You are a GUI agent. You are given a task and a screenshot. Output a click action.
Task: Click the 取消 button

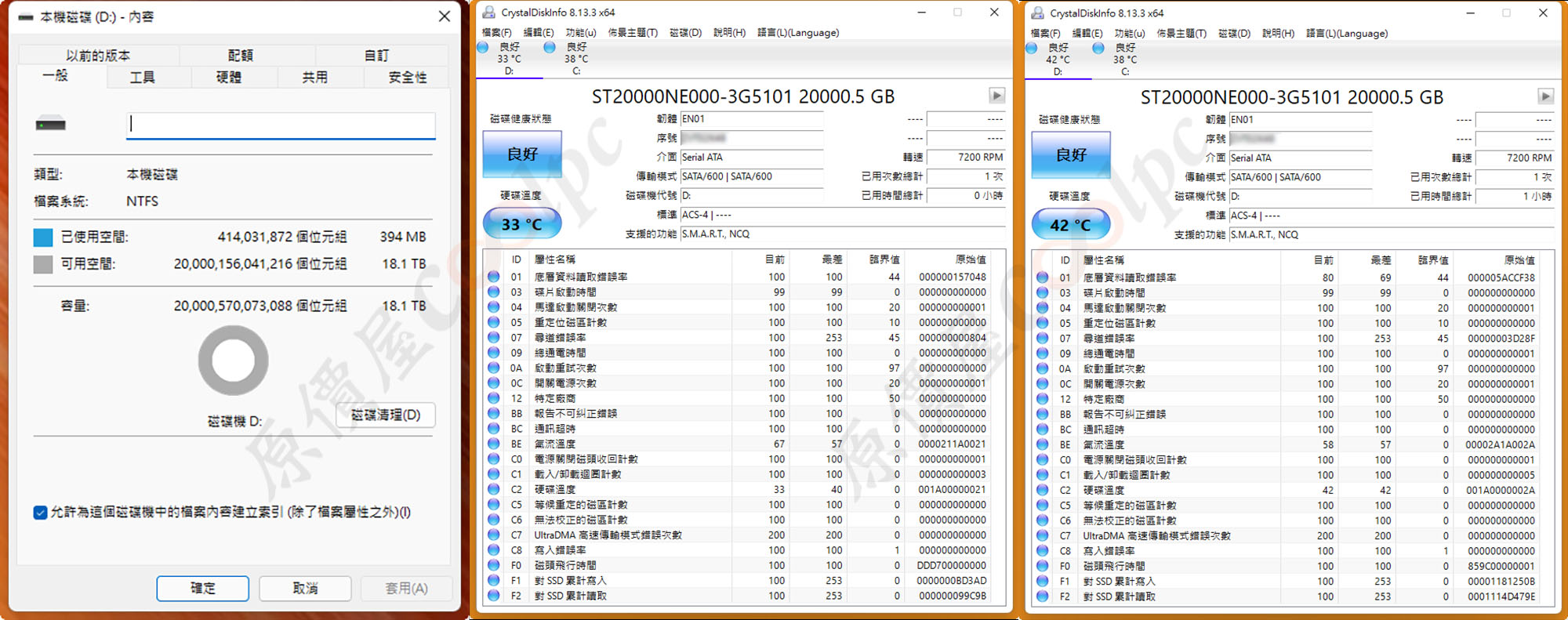pyautogui.click(x=305, y=588)
